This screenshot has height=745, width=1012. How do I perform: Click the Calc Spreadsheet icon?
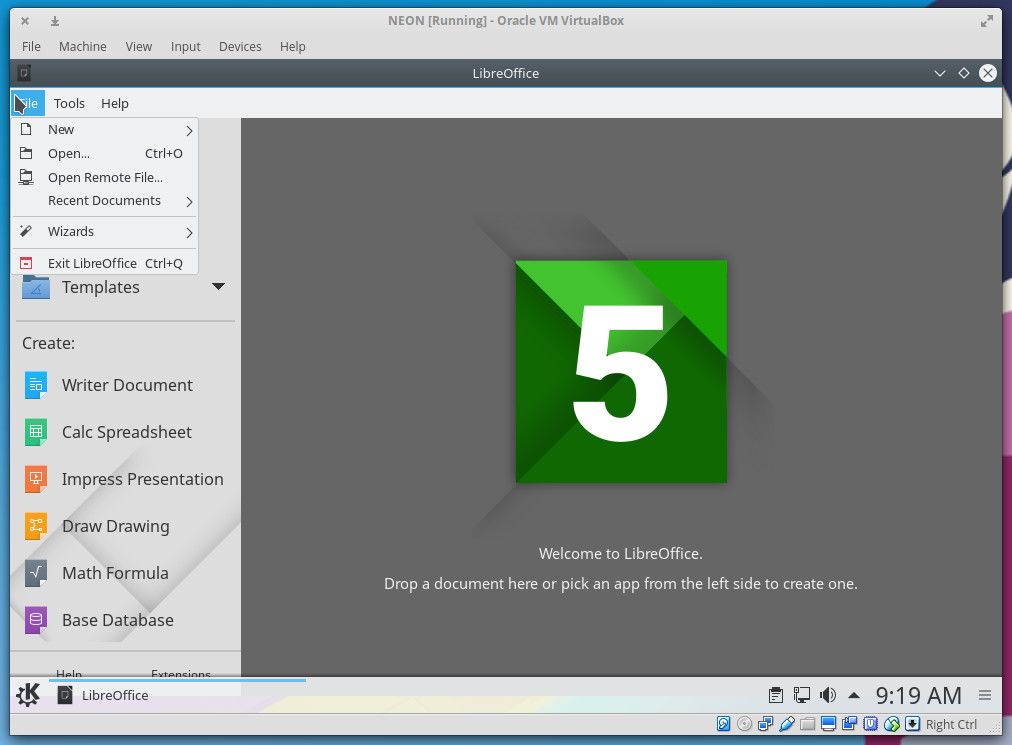click(36, 432)
